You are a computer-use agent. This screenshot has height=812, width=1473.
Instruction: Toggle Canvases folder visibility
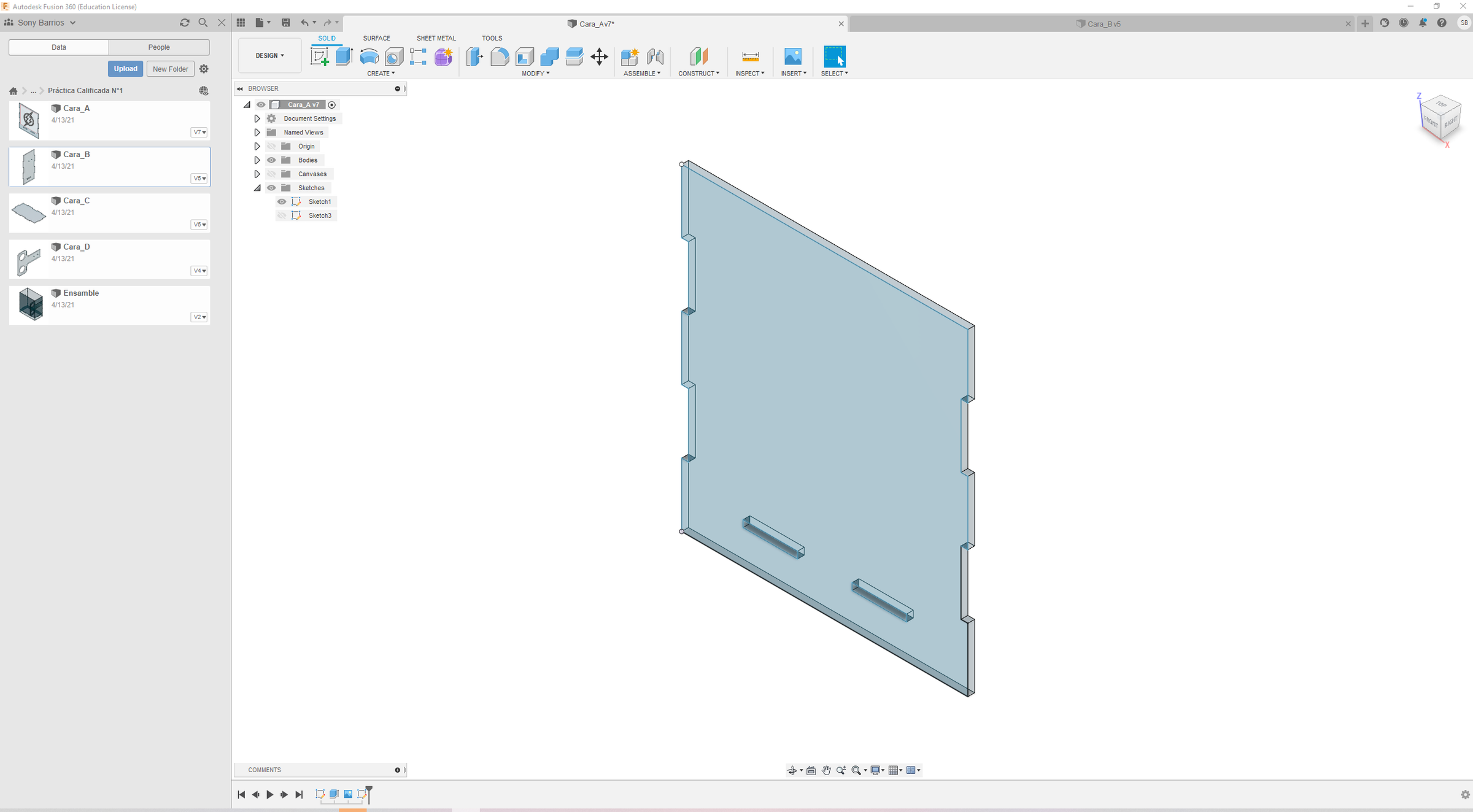pyautogui.click(x=271, y=174)
